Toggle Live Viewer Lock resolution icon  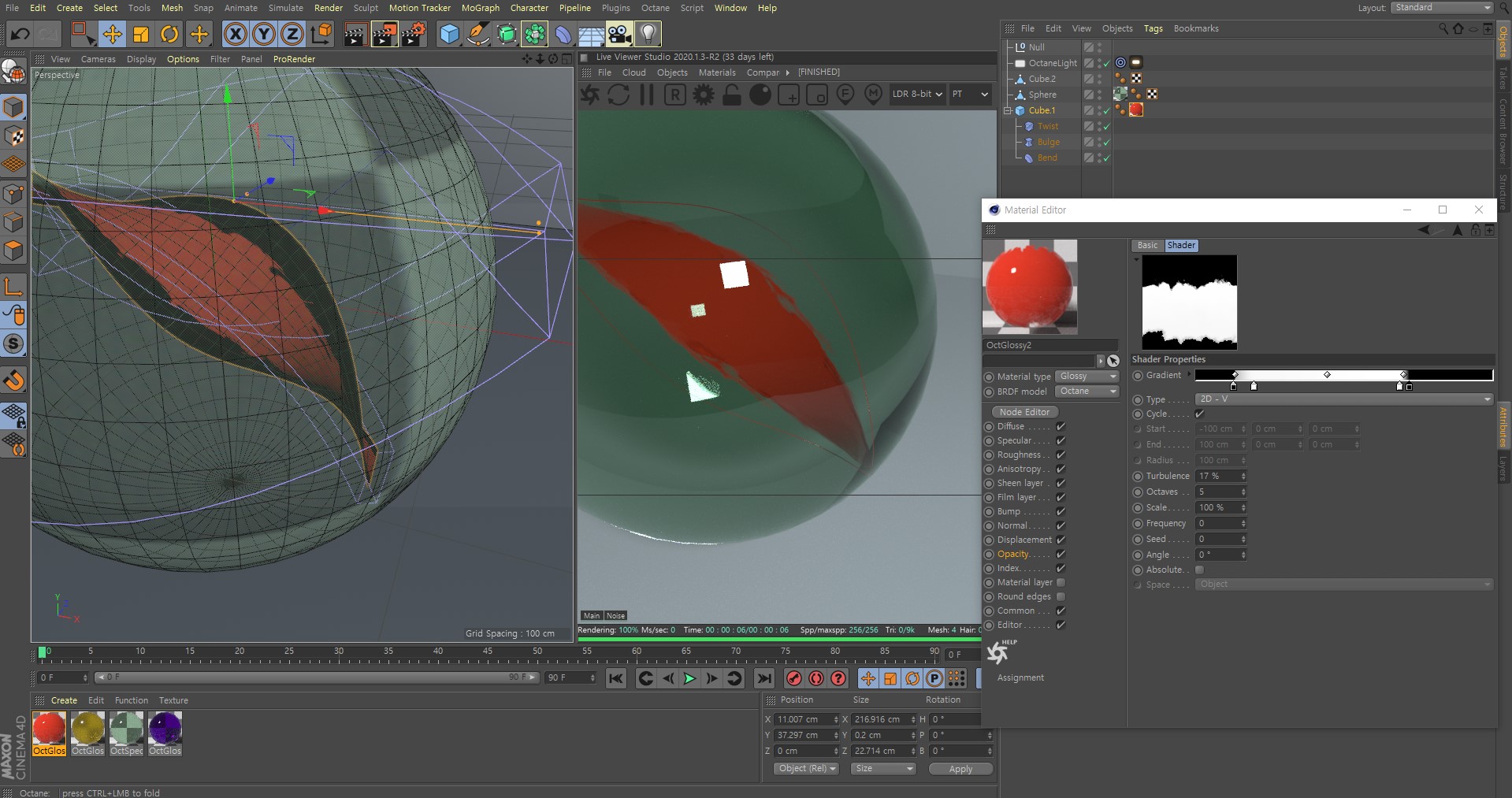coord(732,95)
